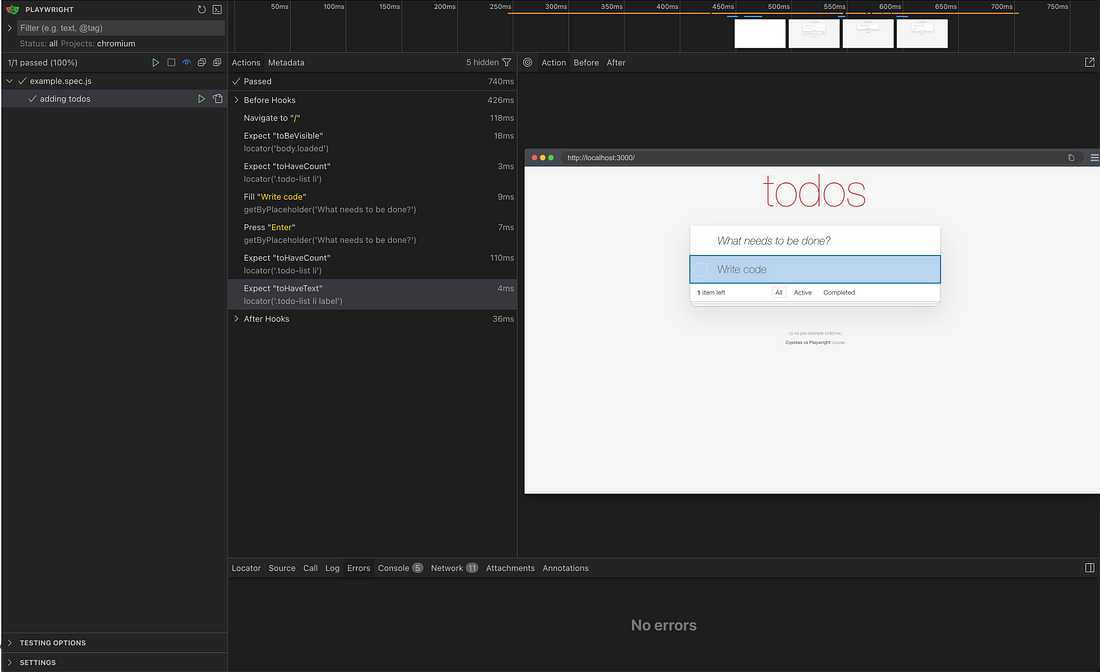Viewport: 1100px width, 672px height.
Task: Click the Status: all filter text
Action: (x=39, y=43)
